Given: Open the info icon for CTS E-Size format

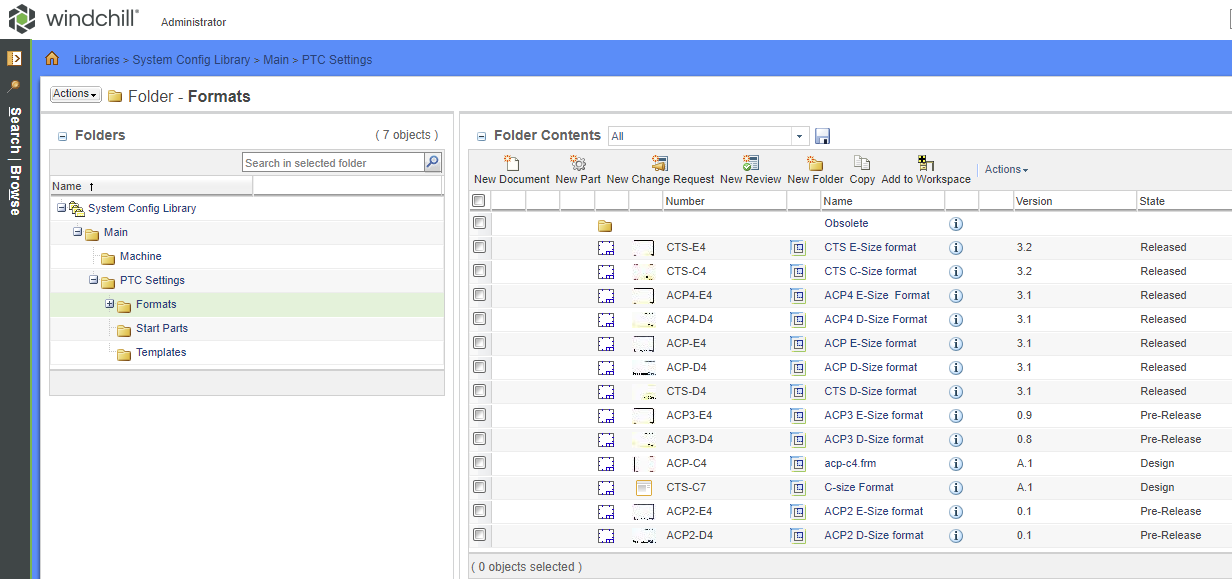Looking at the screenshot, I should 956,247.
